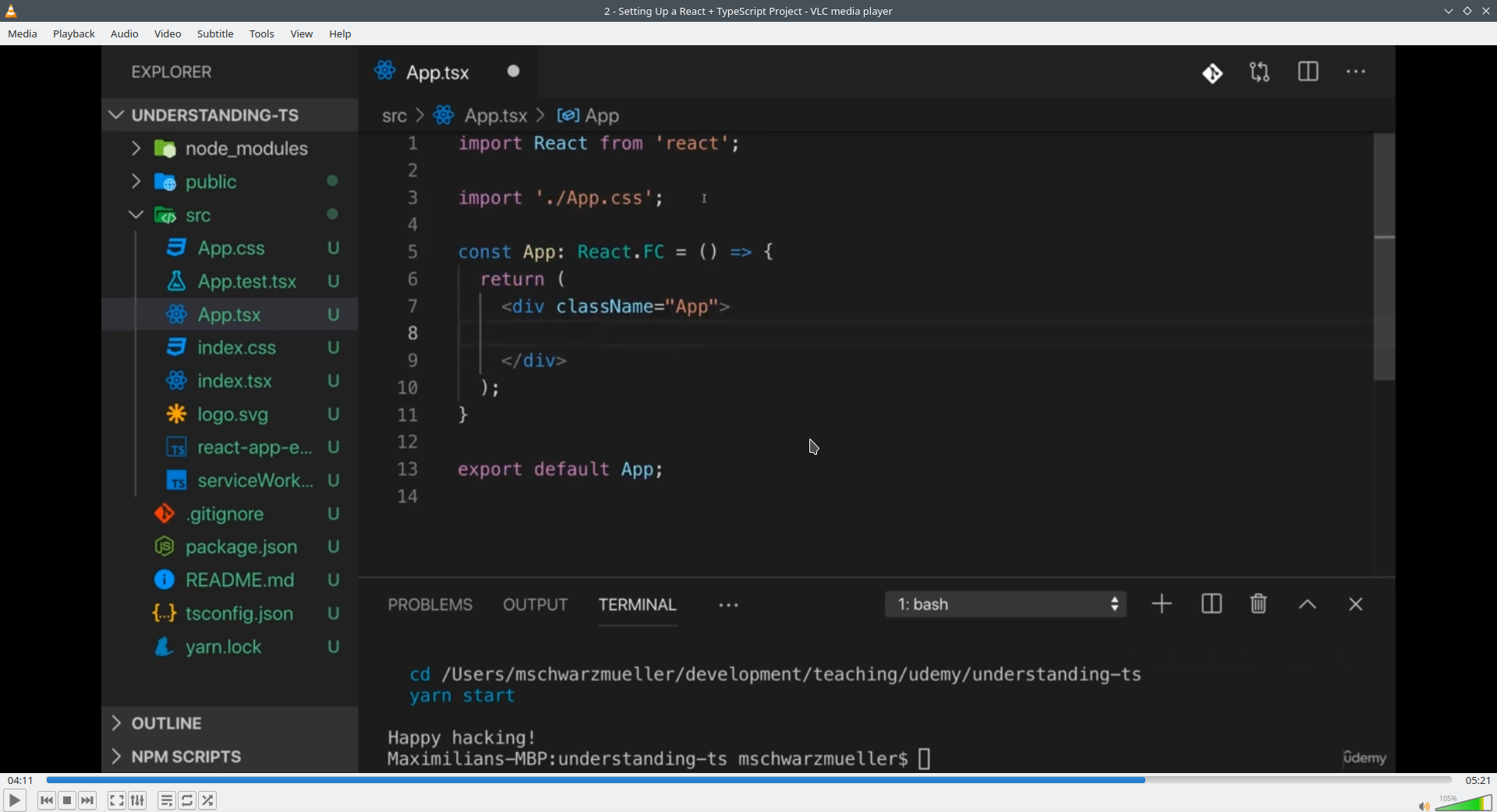1497x812 pixels.
Task: Click the 'src' breadcrumb
Action: point(395,116)
